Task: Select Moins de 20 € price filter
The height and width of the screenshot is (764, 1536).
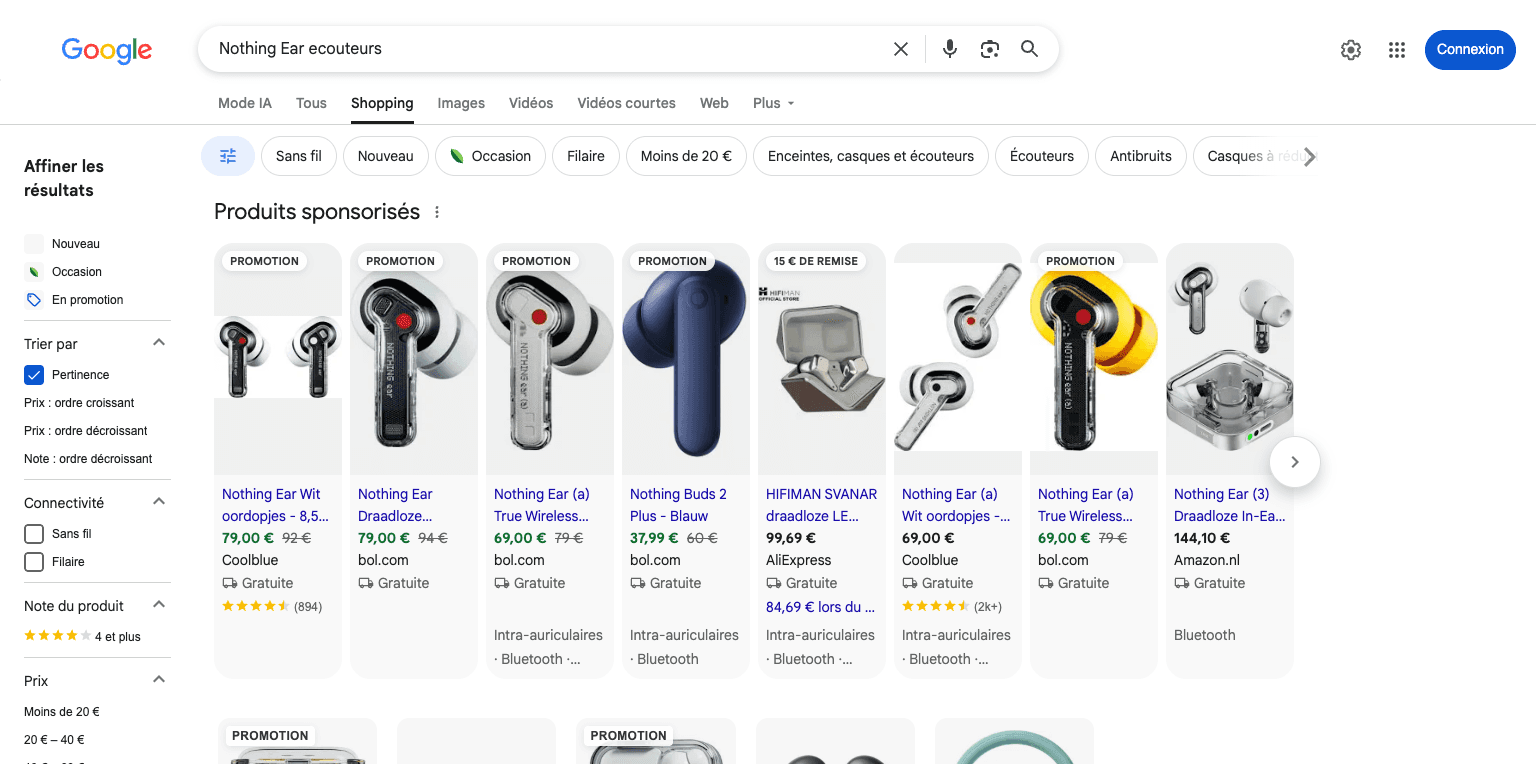Action: click(x=62, y=712)
